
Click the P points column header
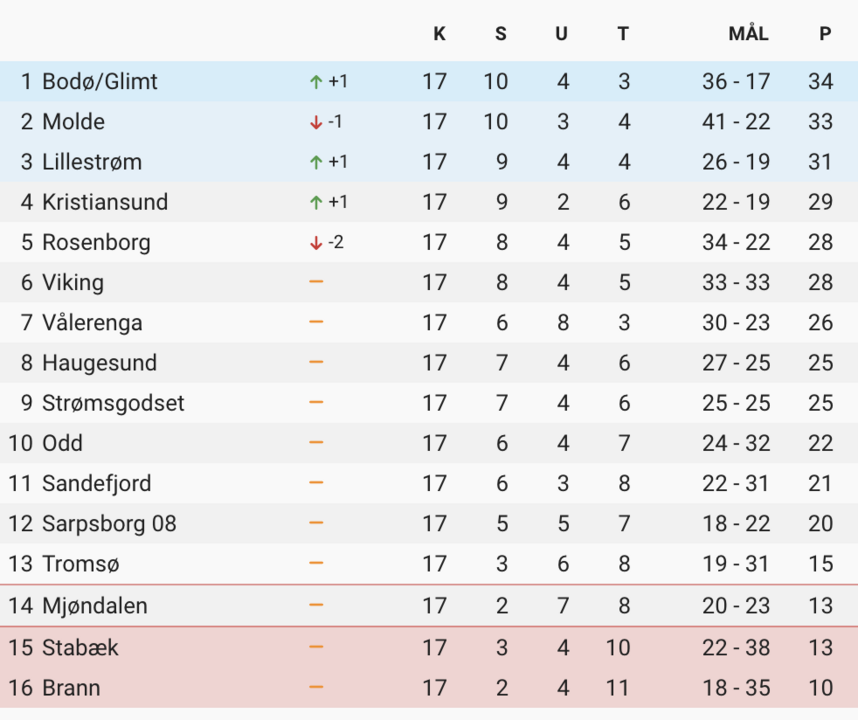tap(825, 34)
